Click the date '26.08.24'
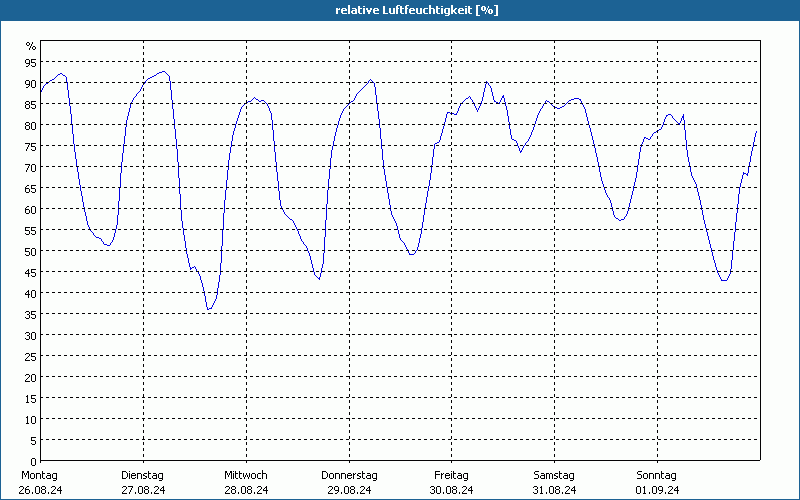The width and height of the screenshot is (800, 500). (x=40, y=490)
